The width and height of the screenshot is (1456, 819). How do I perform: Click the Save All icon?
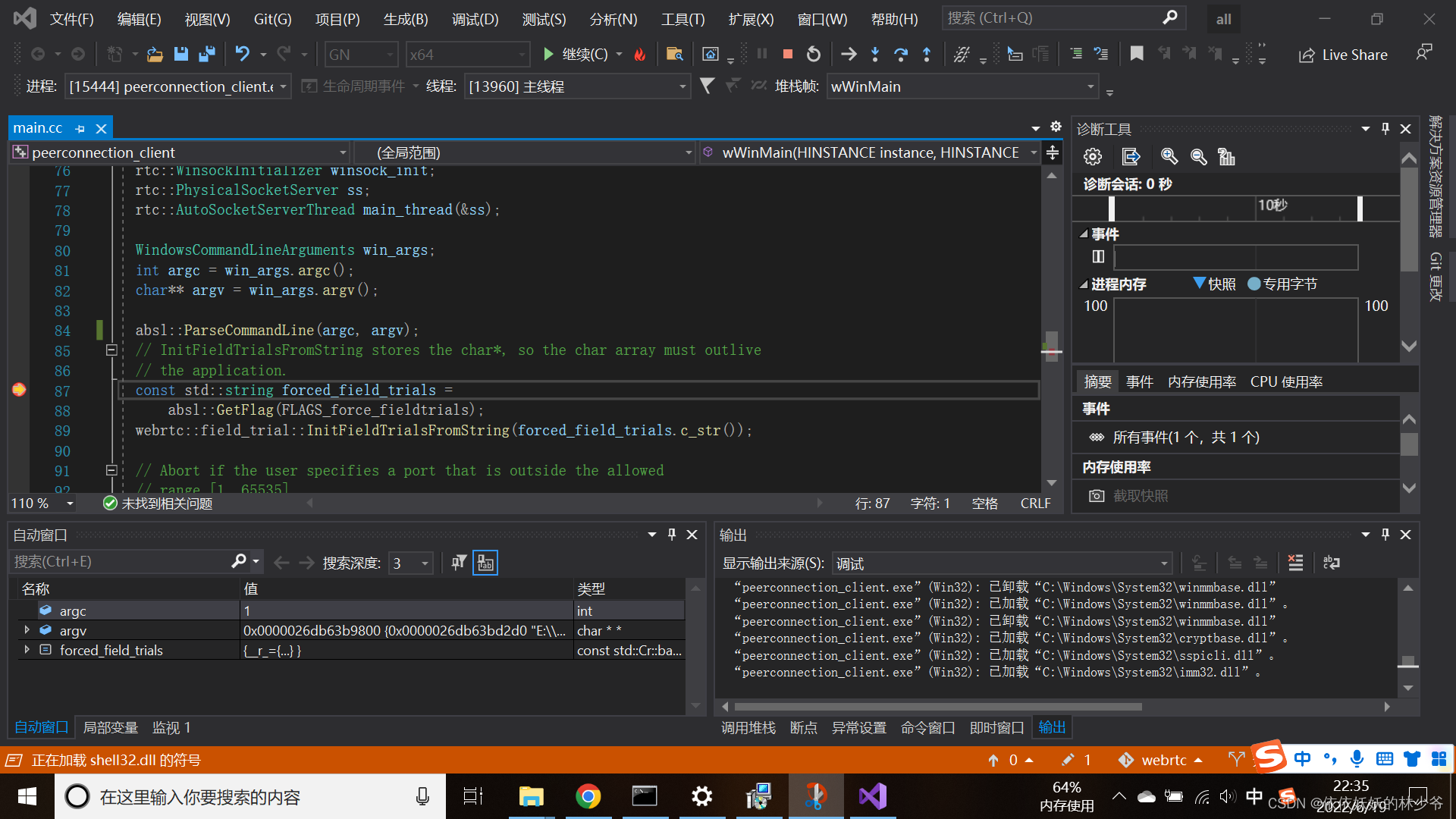(x=206, y=54)
